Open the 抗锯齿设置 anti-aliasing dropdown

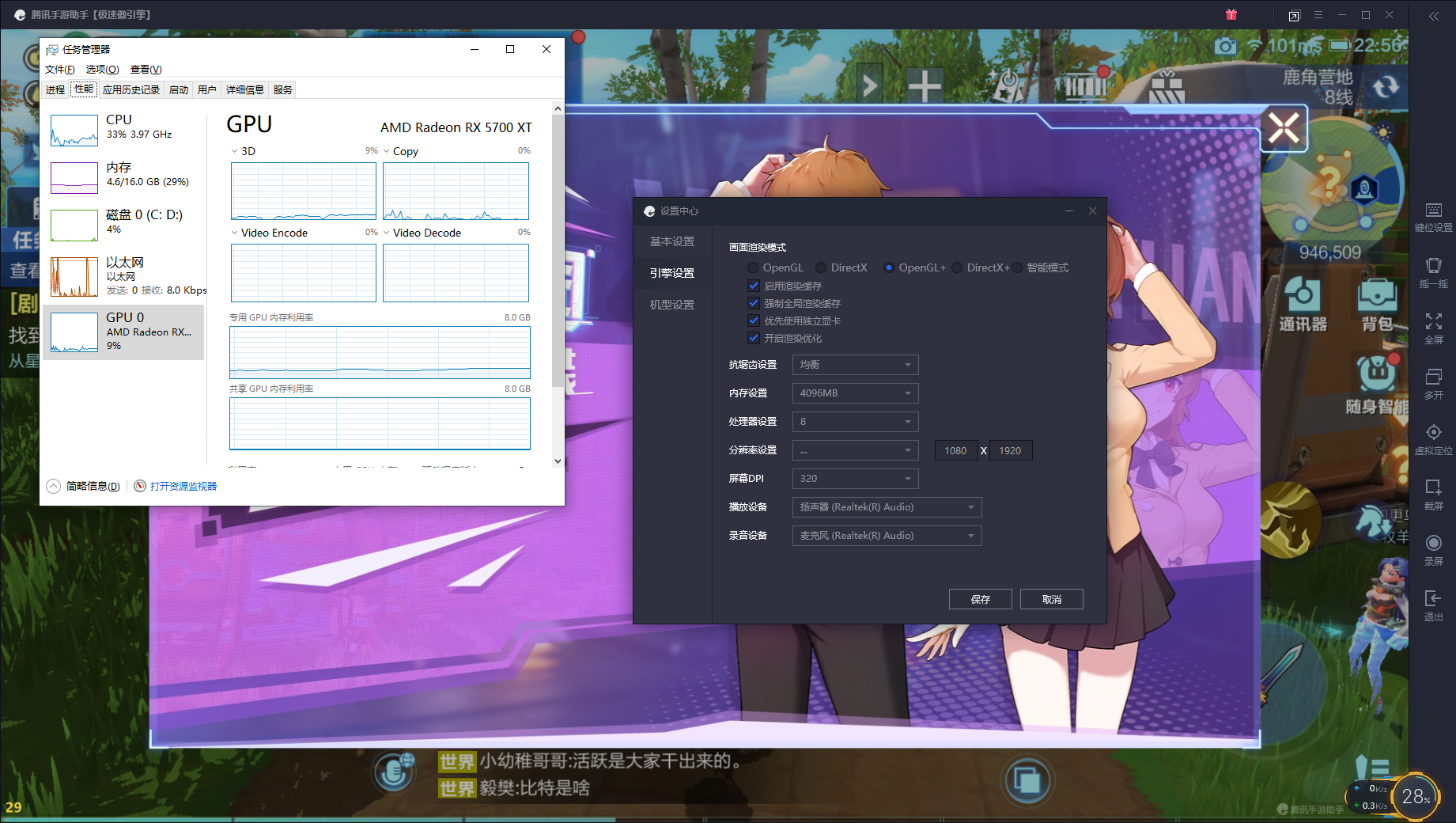[856, 365]
